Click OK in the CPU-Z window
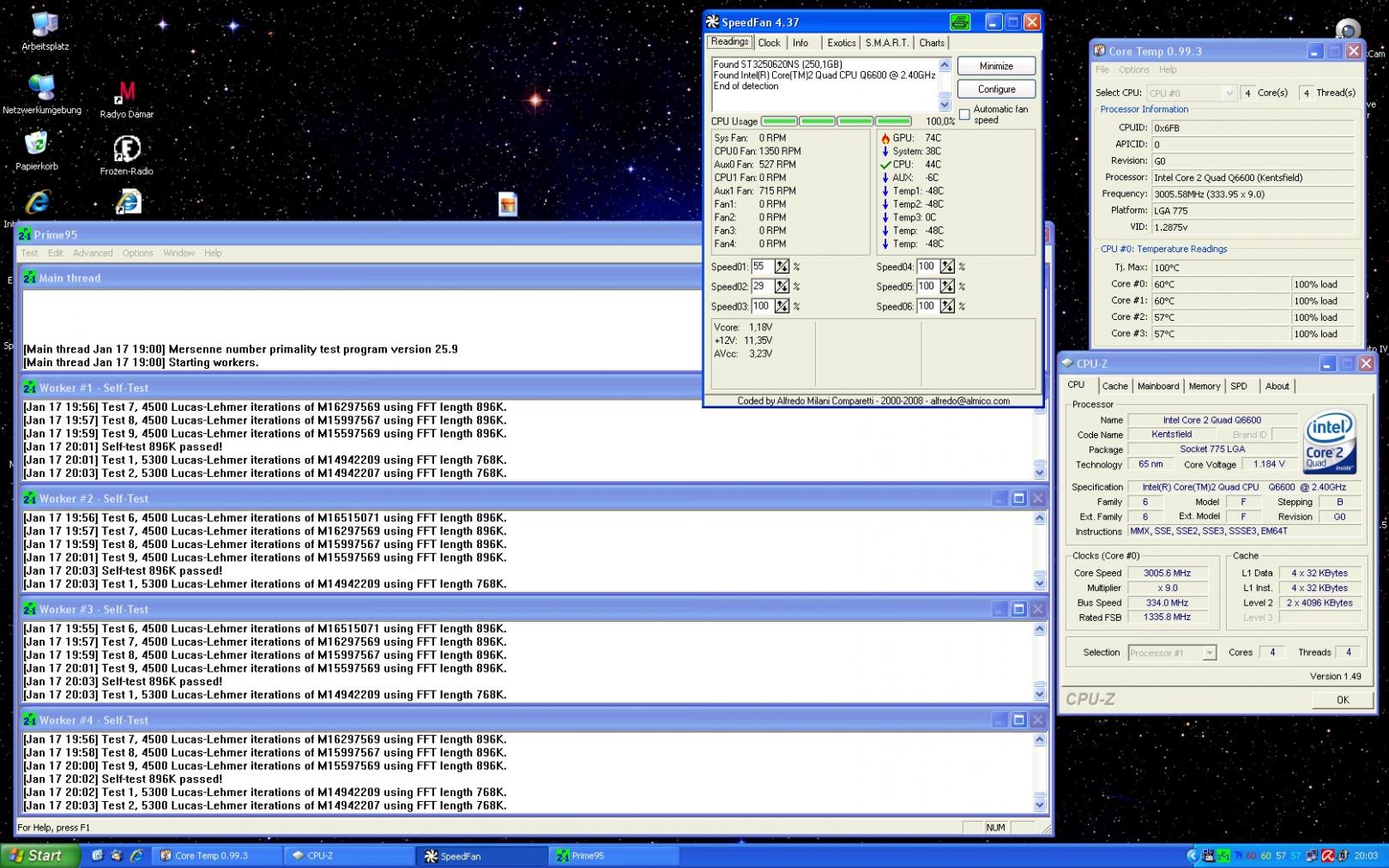 coord(1343,700)
